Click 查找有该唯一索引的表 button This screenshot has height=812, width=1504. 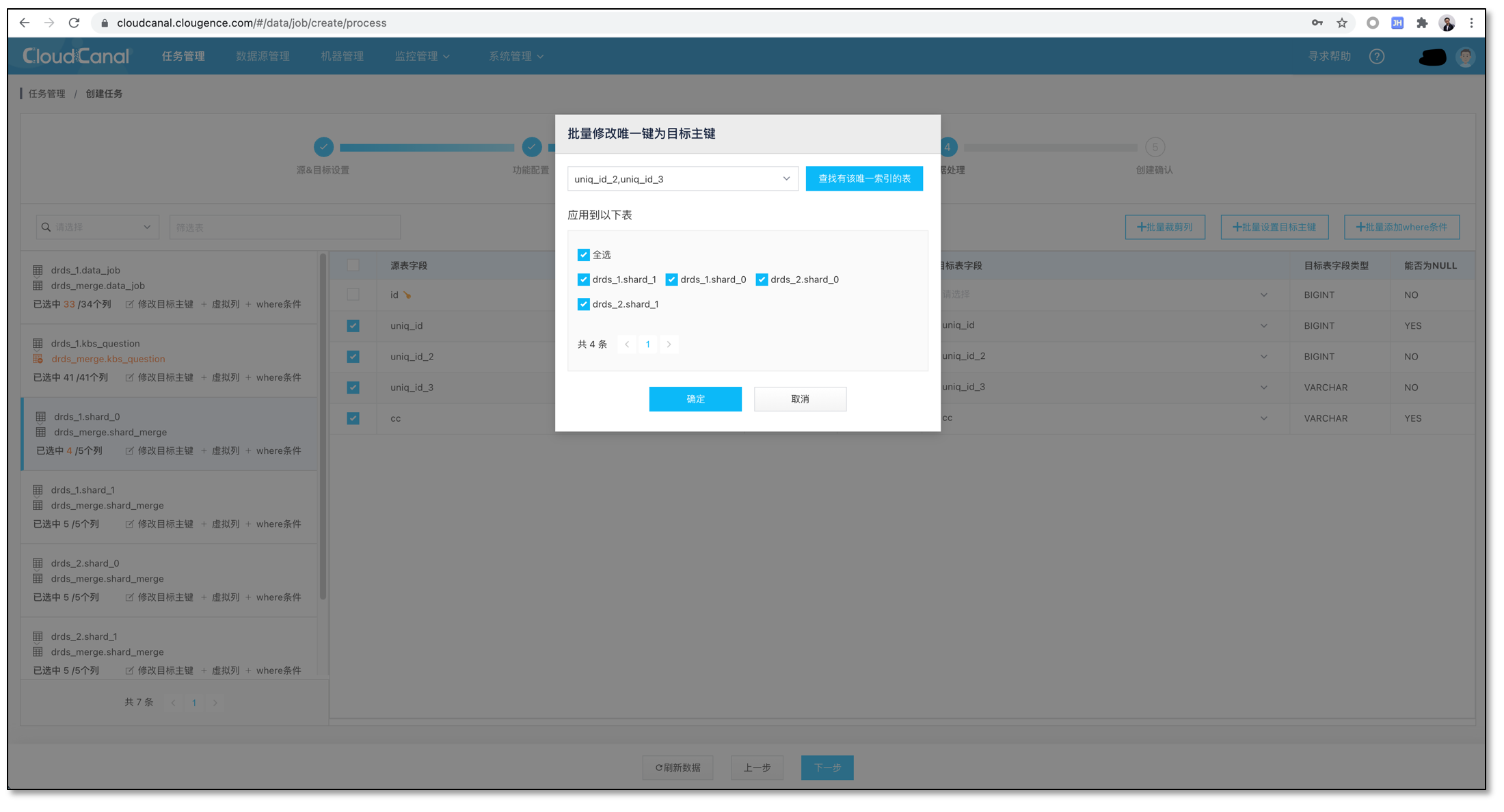pyautogui.click(x=863, y=178)
